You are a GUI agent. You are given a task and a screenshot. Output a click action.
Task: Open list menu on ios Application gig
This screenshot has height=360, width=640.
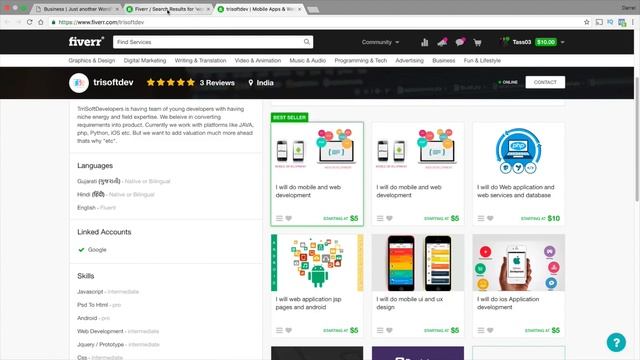[x=481, y=330]
